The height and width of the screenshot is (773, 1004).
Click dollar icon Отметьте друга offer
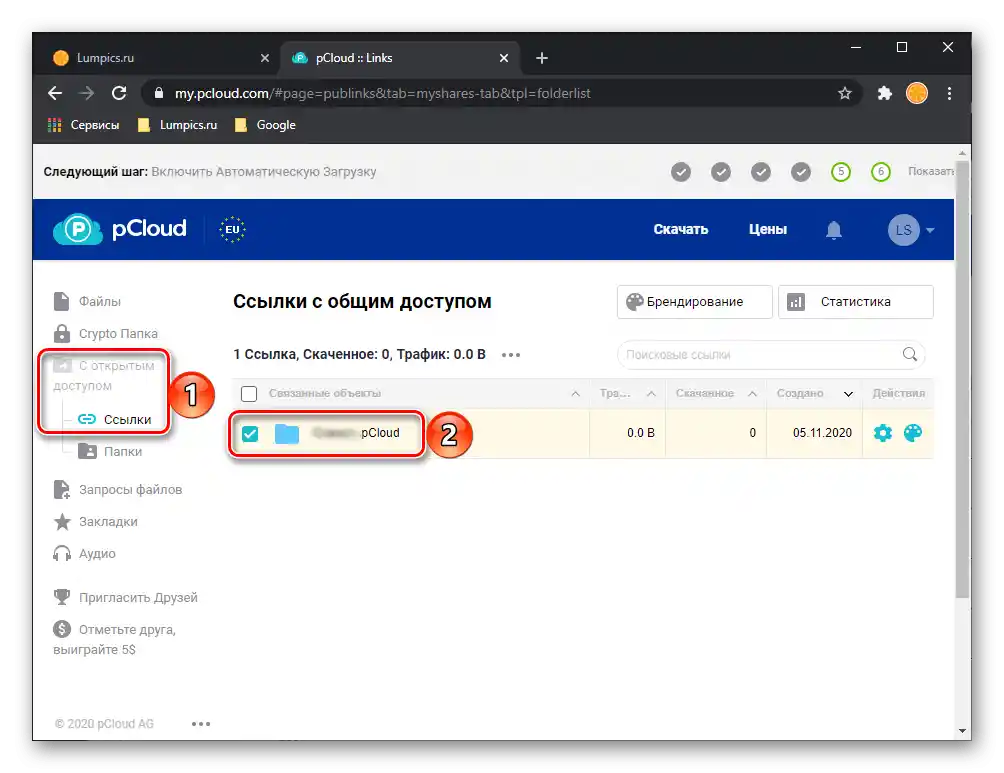pyautogui.click(x=62, y=629)
